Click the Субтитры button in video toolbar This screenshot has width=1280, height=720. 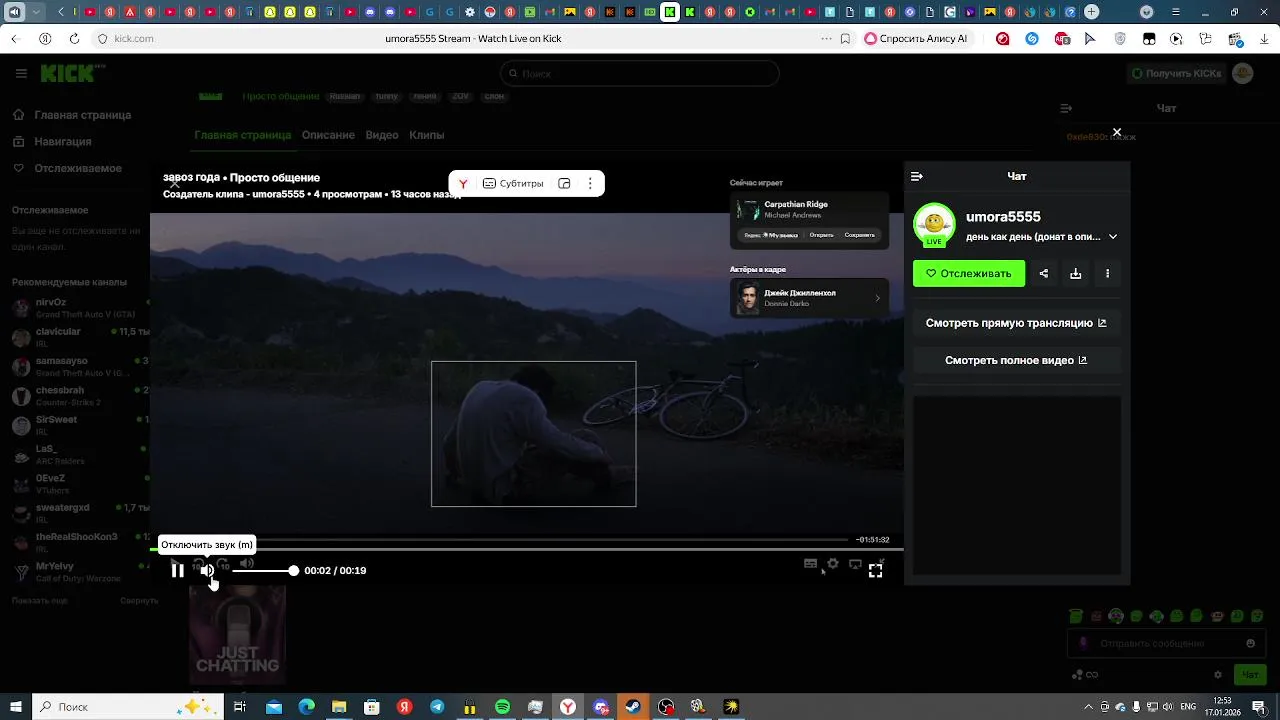(513, 184)
